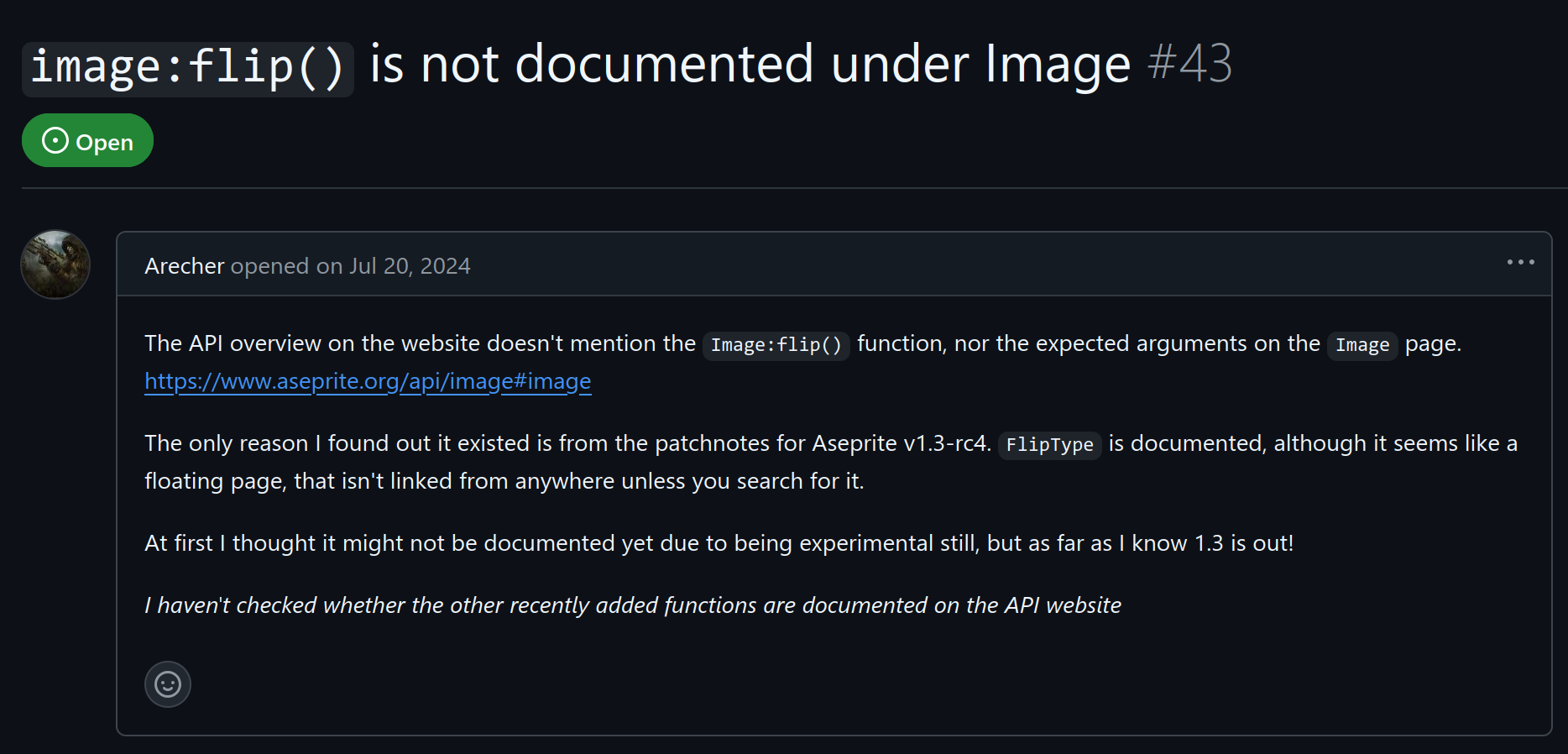The image size is (1568, 754).
Task: Click the italic 'I haven't checked' note
Action: (632, 605)
